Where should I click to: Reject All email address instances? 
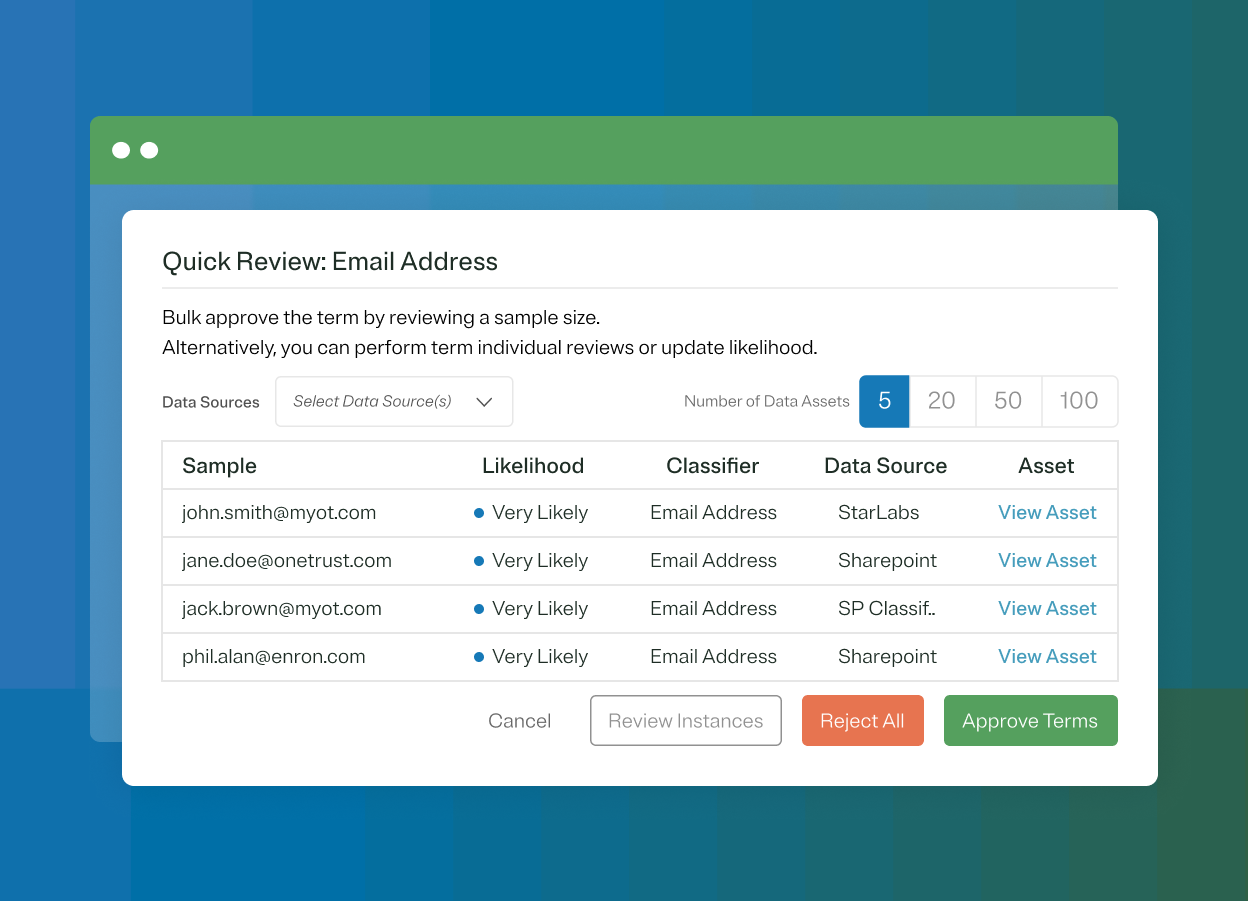[862, 720]
